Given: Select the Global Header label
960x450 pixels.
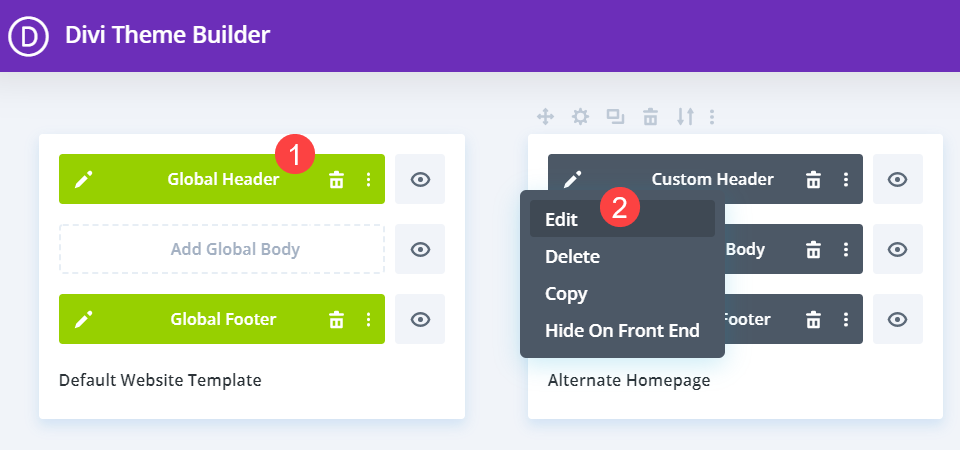Looking at the screenshot, I should click(223, 179).
